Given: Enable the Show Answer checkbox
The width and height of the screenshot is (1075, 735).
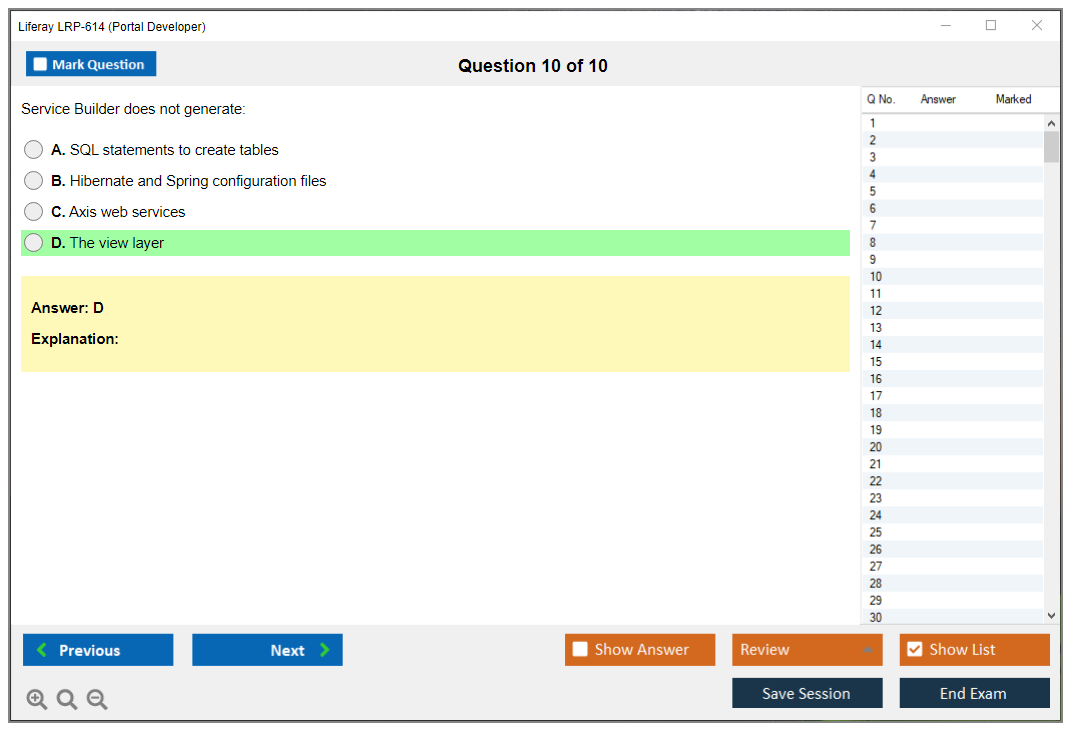Looking at the screenshot, I should point(580,650).
